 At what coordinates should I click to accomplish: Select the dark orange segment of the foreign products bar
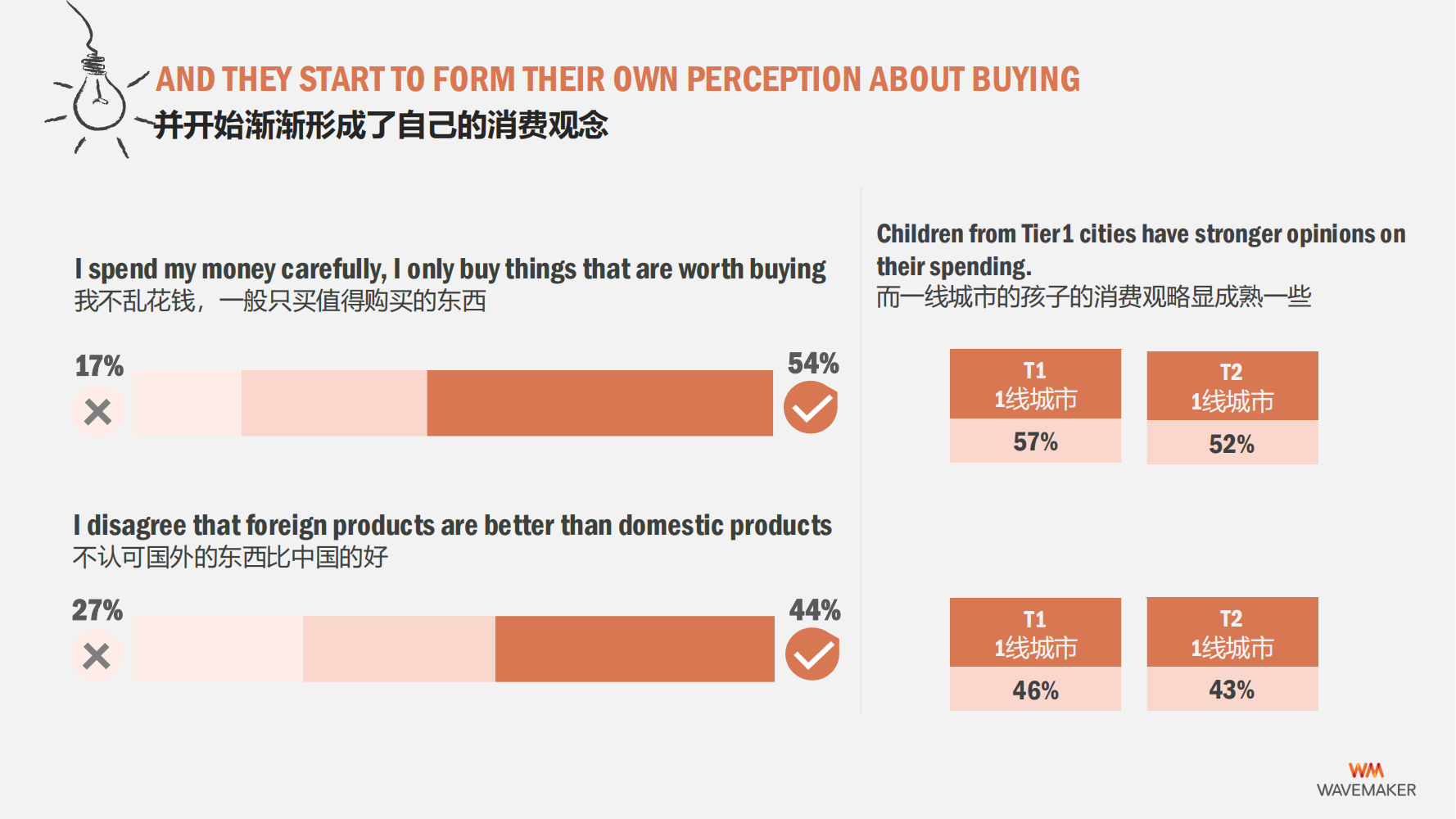click(635, 649)
